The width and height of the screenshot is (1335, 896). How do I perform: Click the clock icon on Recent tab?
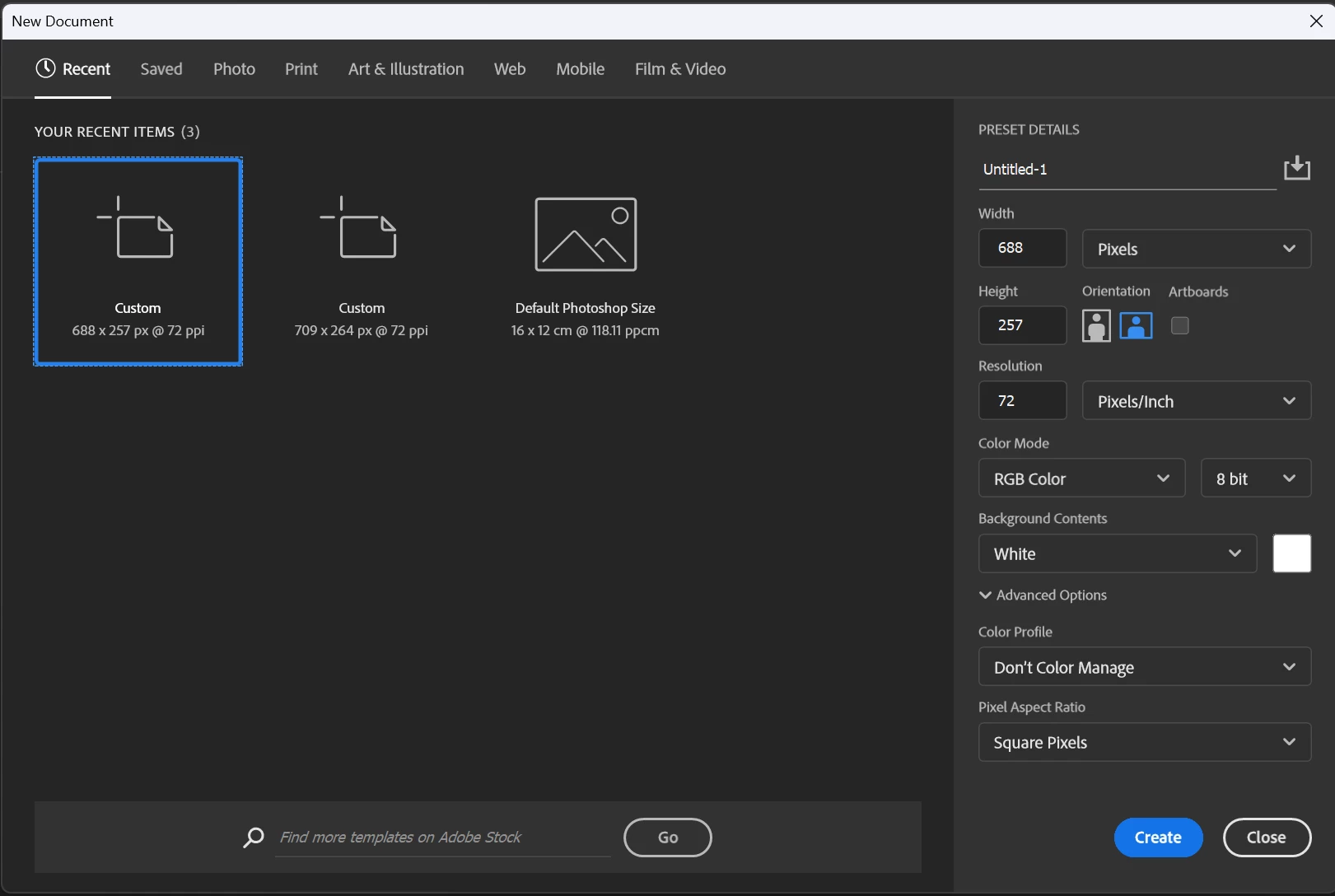tap(45, 68)
